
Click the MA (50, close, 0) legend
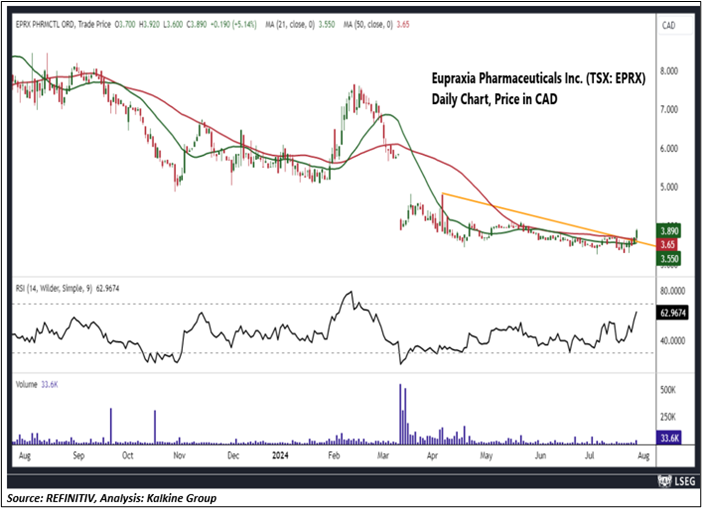[x=368, y=24]
